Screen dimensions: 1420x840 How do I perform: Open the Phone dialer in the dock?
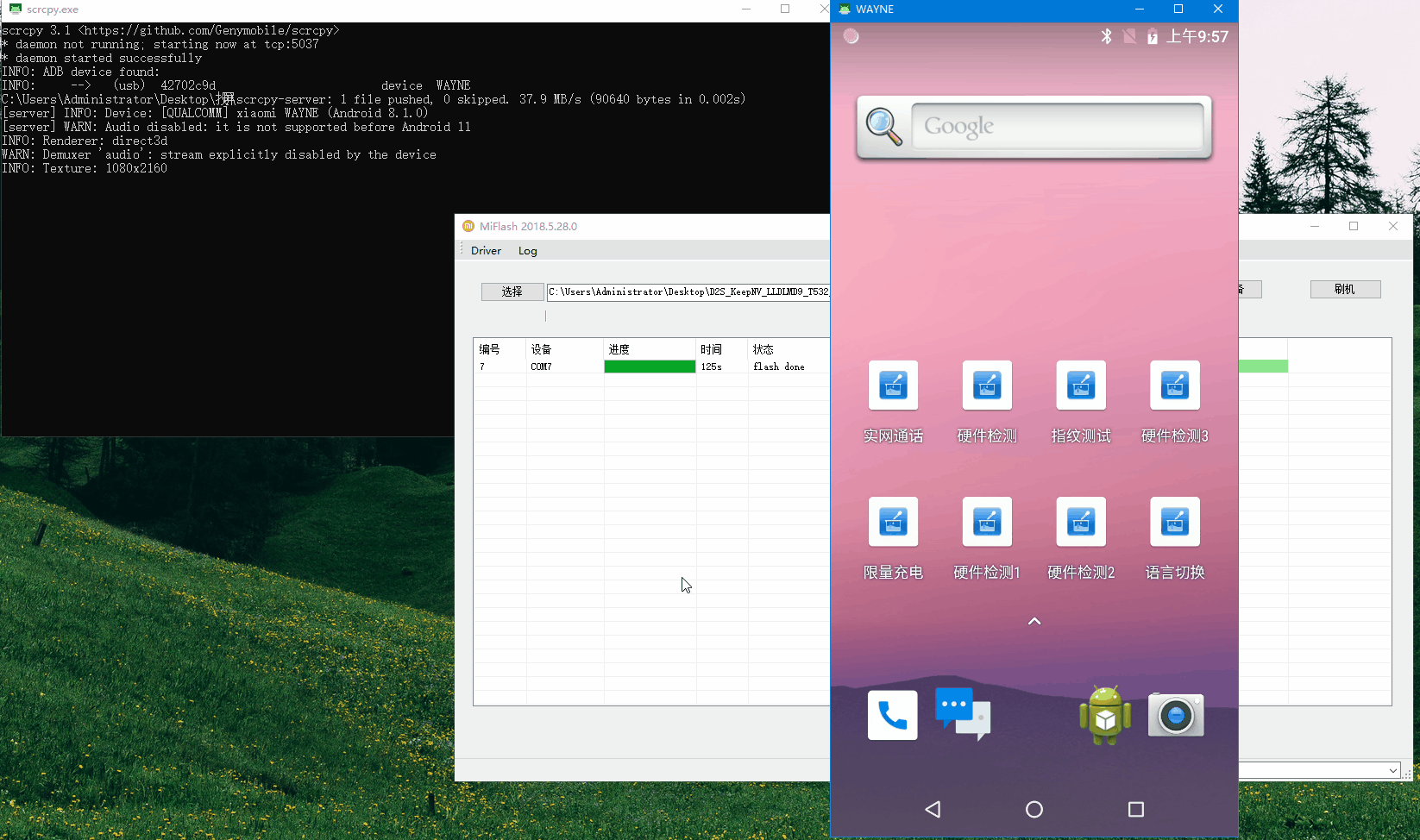click(x=893, y=715)
